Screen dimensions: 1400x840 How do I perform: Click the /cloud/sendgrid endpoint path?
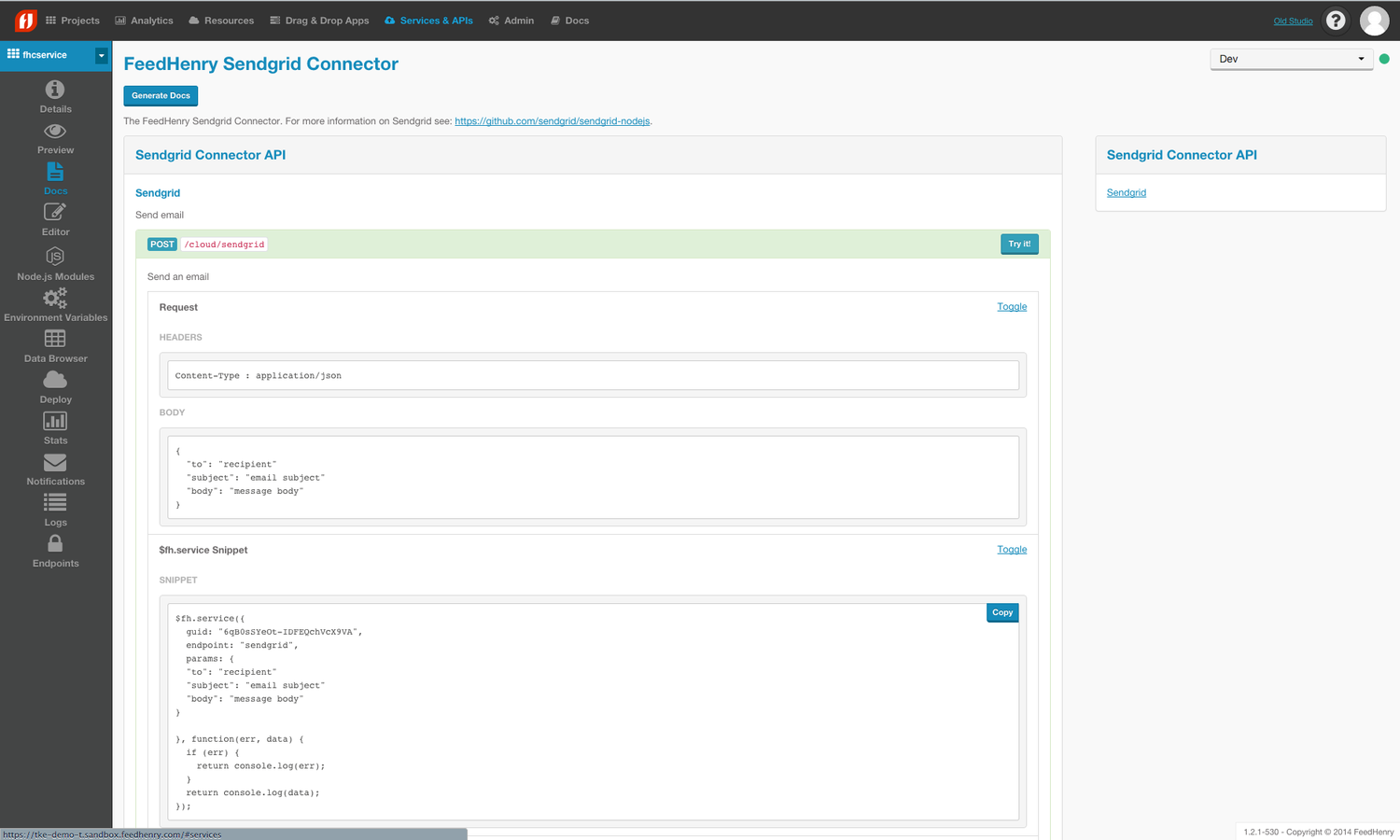coord(224,245)
